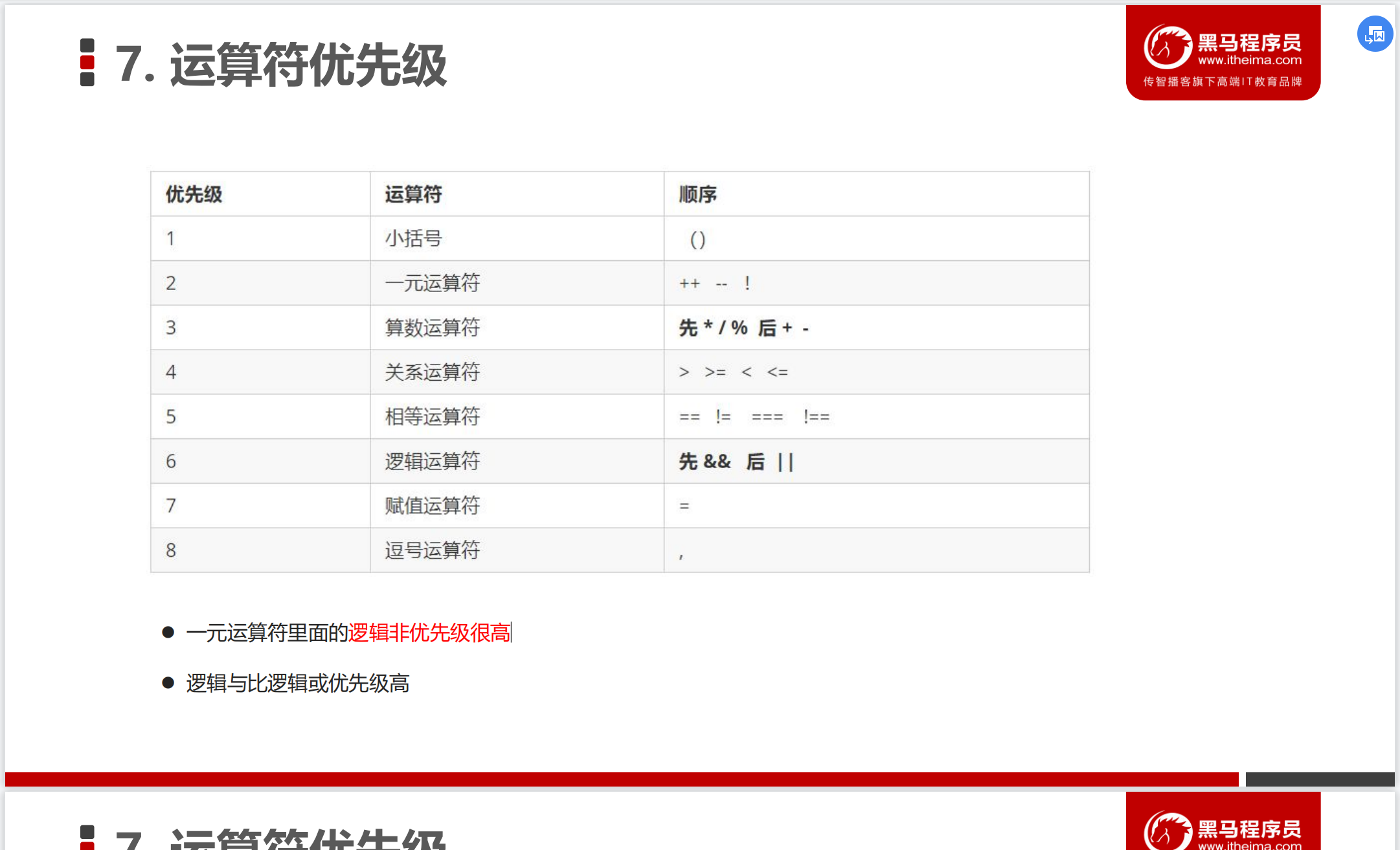
Task: Click the 先 && 后 || cell
Action: [876, 461]
